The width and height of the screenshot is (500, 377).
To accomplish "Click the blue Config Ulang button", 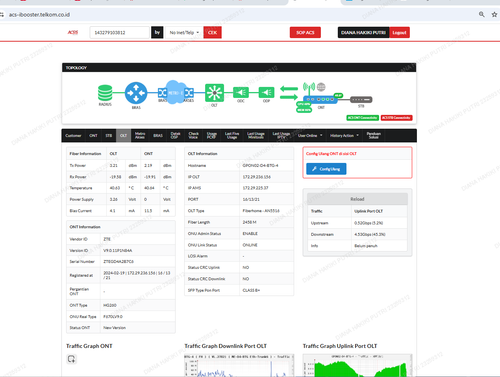I will [326, 169].
